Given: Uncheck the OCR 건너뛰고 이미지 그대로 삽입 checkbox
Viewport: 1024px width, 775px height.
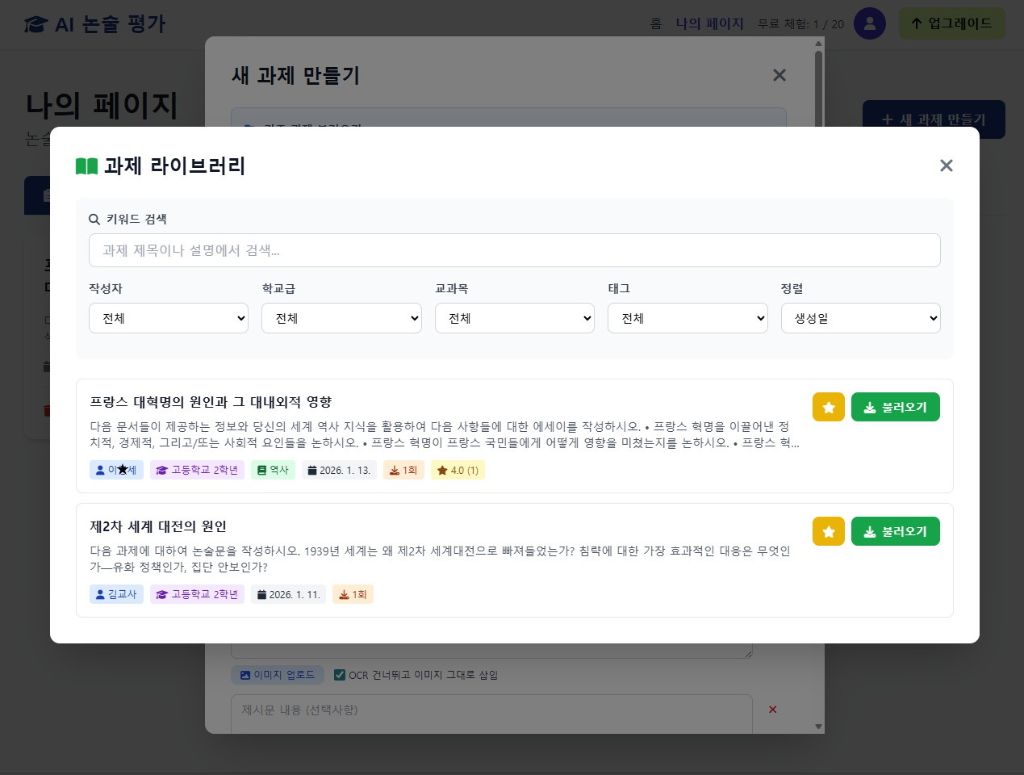Looking at the screenshot, I should [x=340, y=674].
